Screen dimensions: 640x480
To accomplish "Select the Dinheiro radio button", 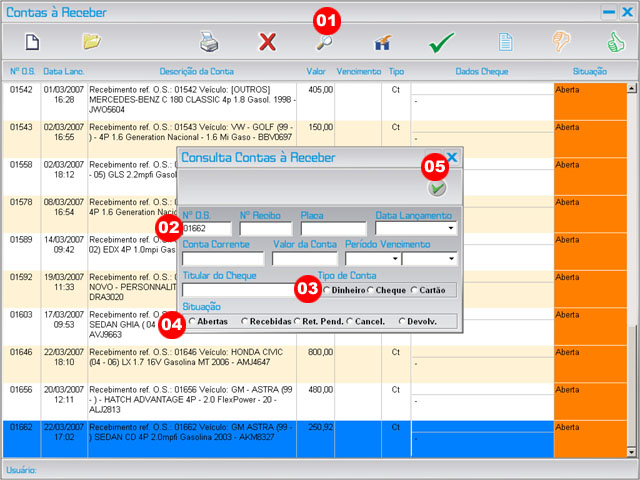I will [327, 290].
